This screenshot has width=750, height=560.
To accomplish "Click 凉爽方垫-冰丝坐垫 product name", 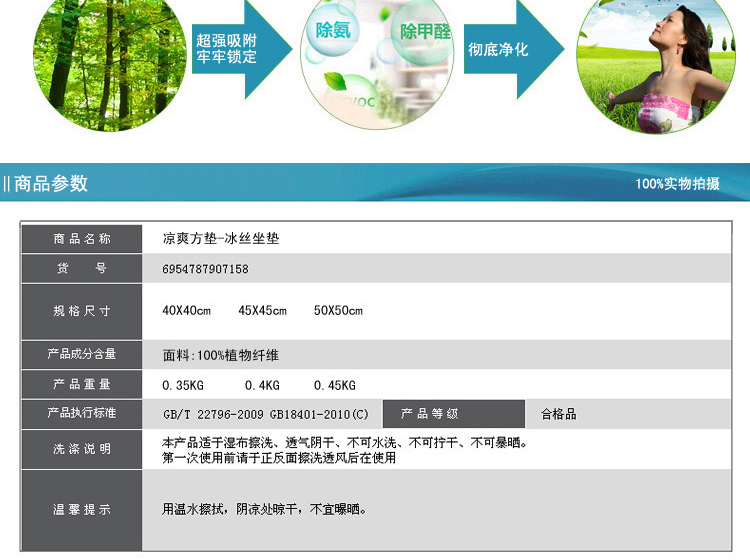I will [x=221, y=238].
